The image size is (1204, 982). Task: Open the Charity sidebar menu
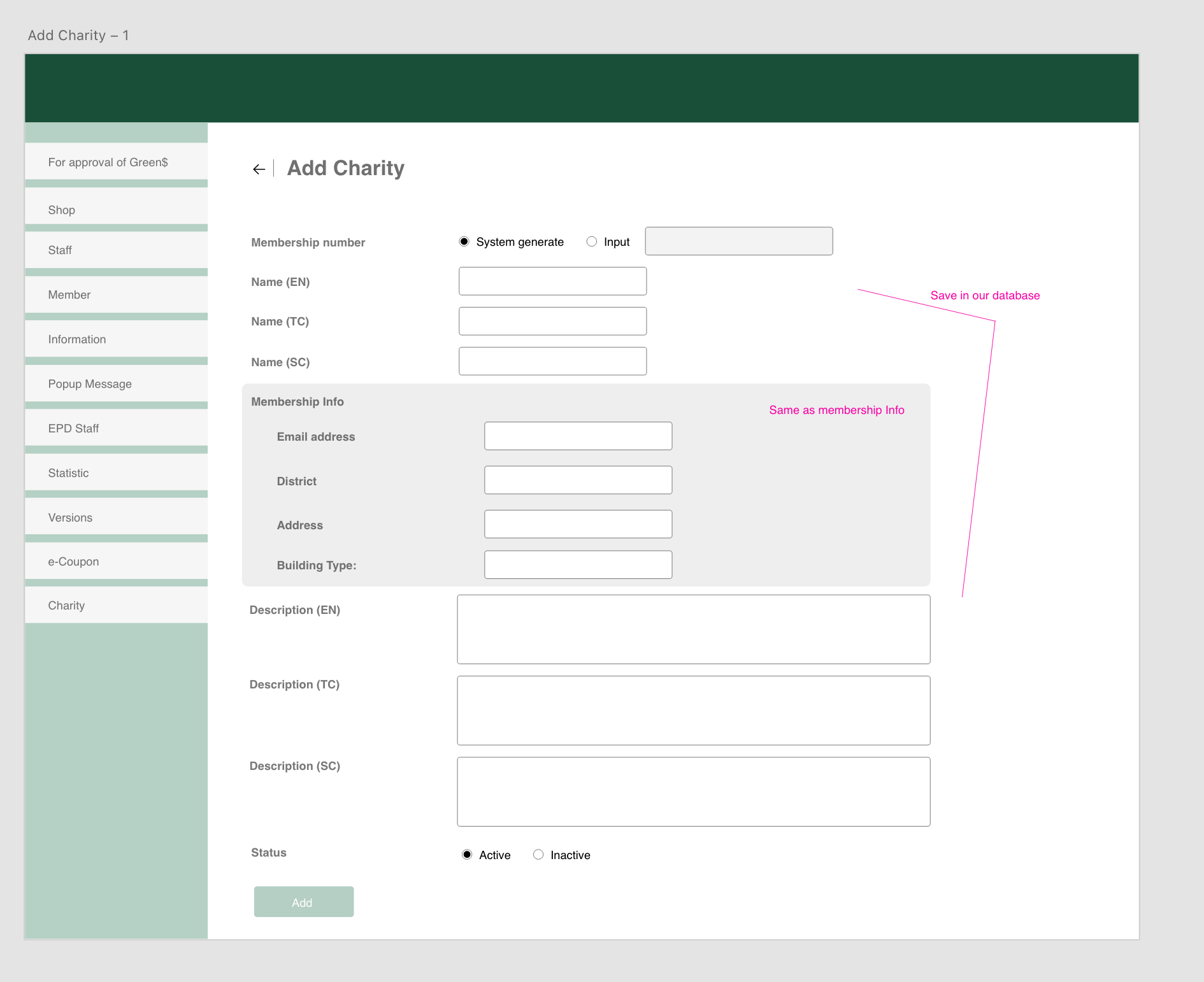tap(116, 605)
